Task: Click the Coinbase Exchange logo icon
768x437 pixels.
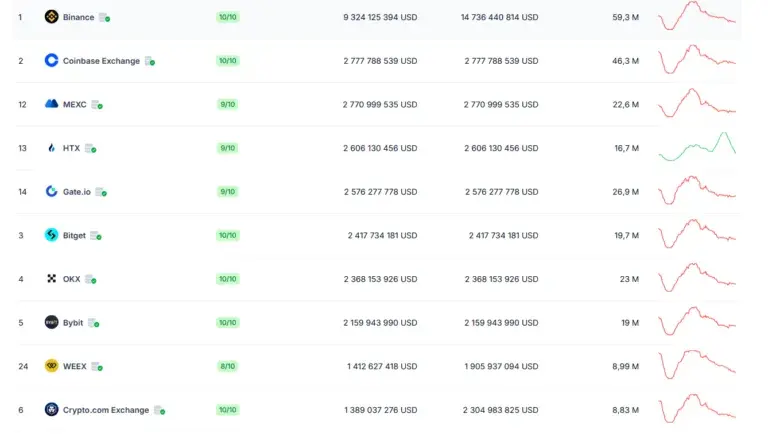Action: click(x=51, y=60)
